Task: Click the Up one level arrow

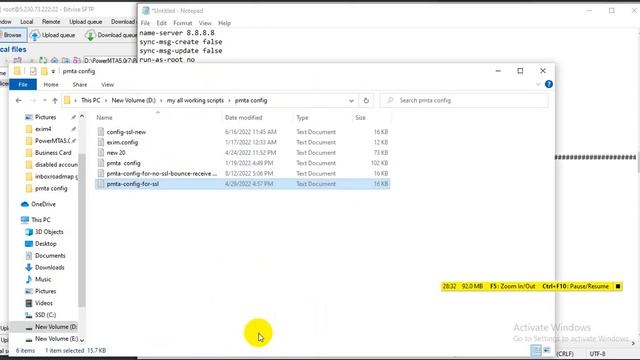Action: point(55,100)
